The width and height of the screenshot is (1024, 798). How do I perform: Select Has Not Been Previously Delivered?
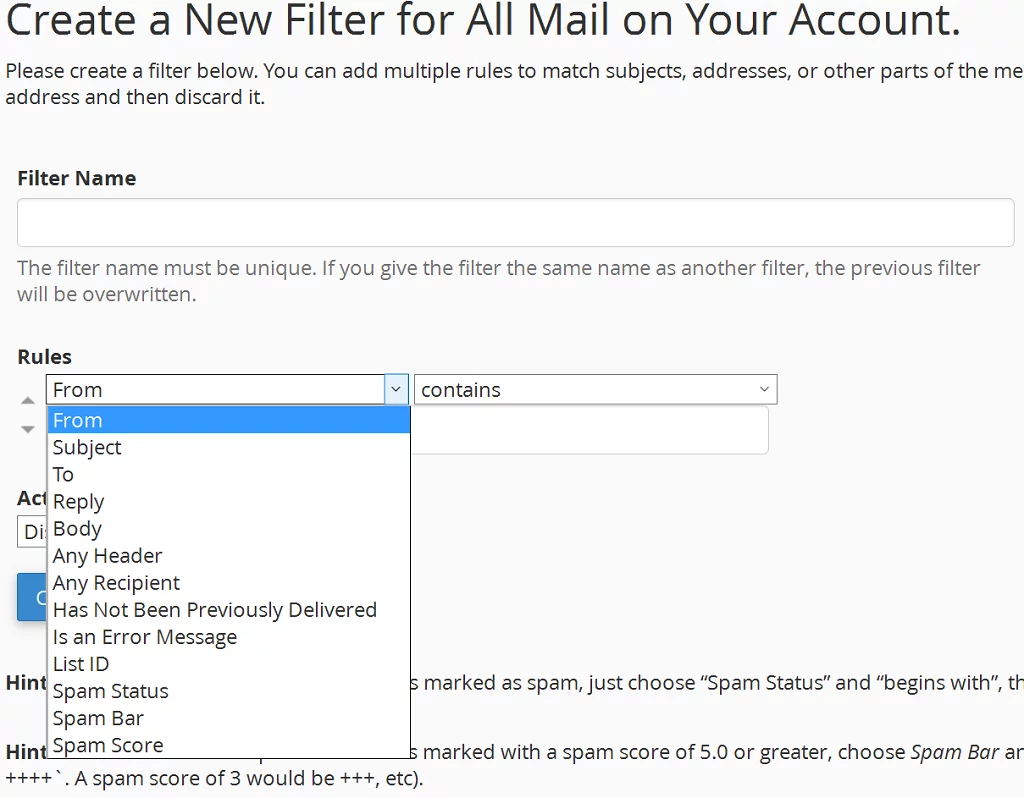pyautogui.click(x=215, y=609)
